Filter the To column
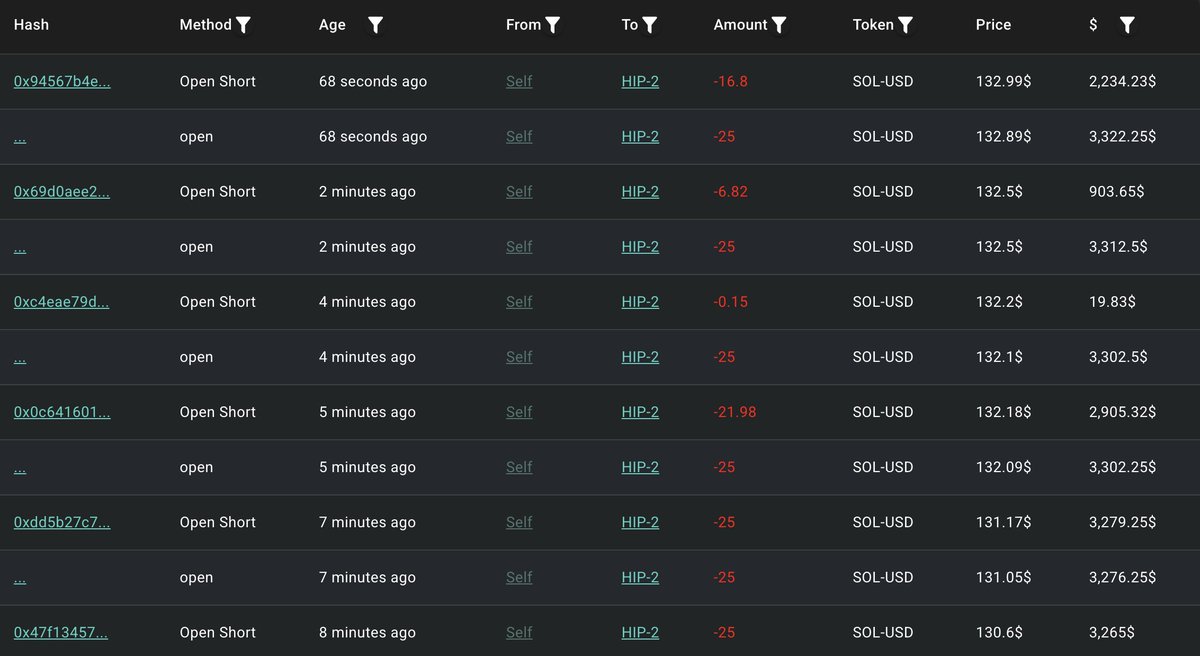The width and height of the screenshot is (1200, 656). [649, 25]
